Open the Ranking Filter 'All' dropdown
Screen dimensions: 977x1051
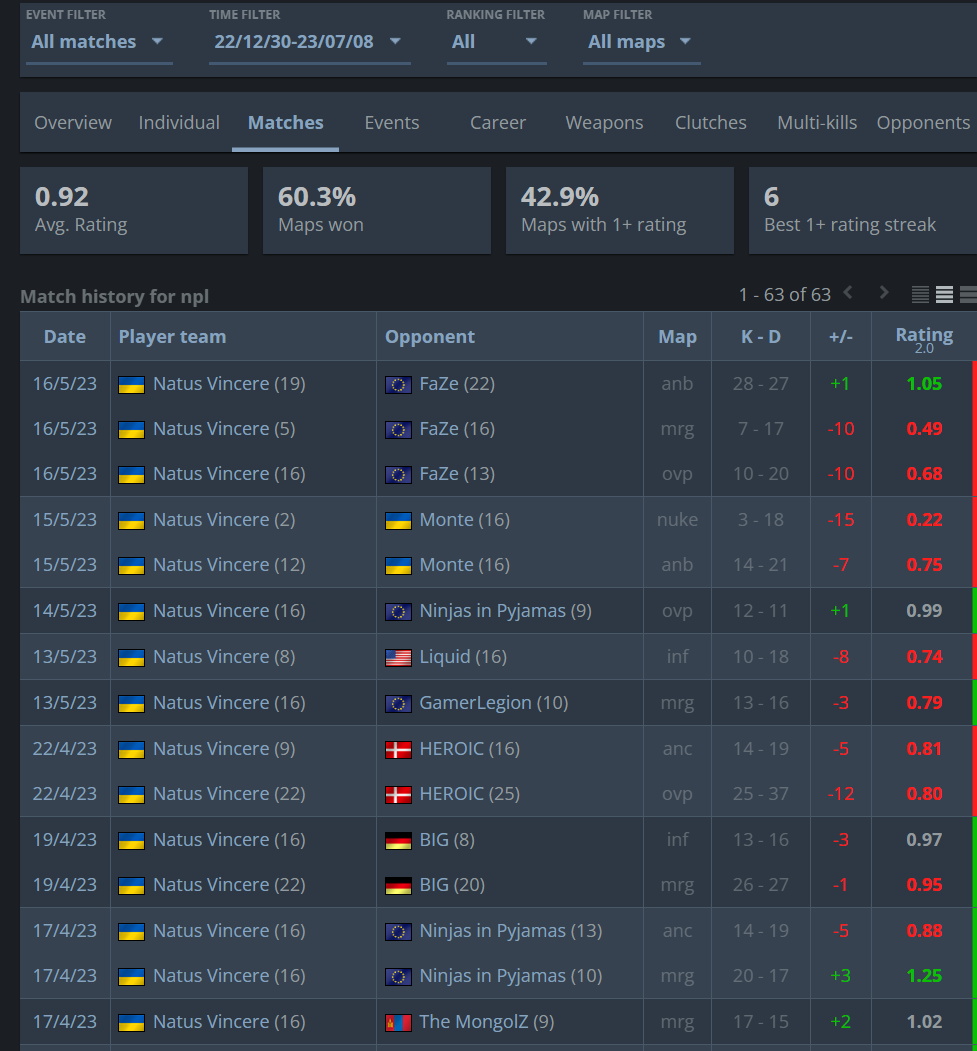pyautogui.click(x=496, y=42)
